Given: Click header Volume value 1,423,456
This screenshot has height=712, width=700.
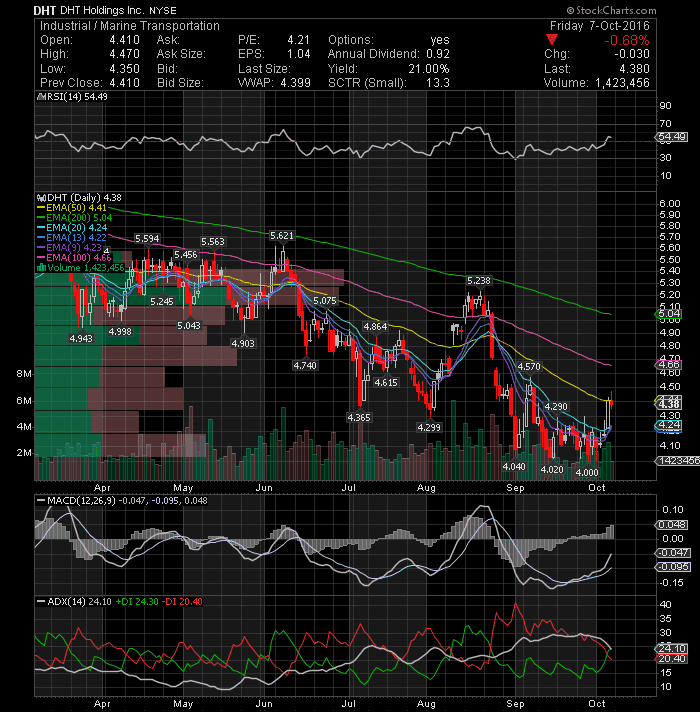Looking at the screenshot, I should (622, 83).
